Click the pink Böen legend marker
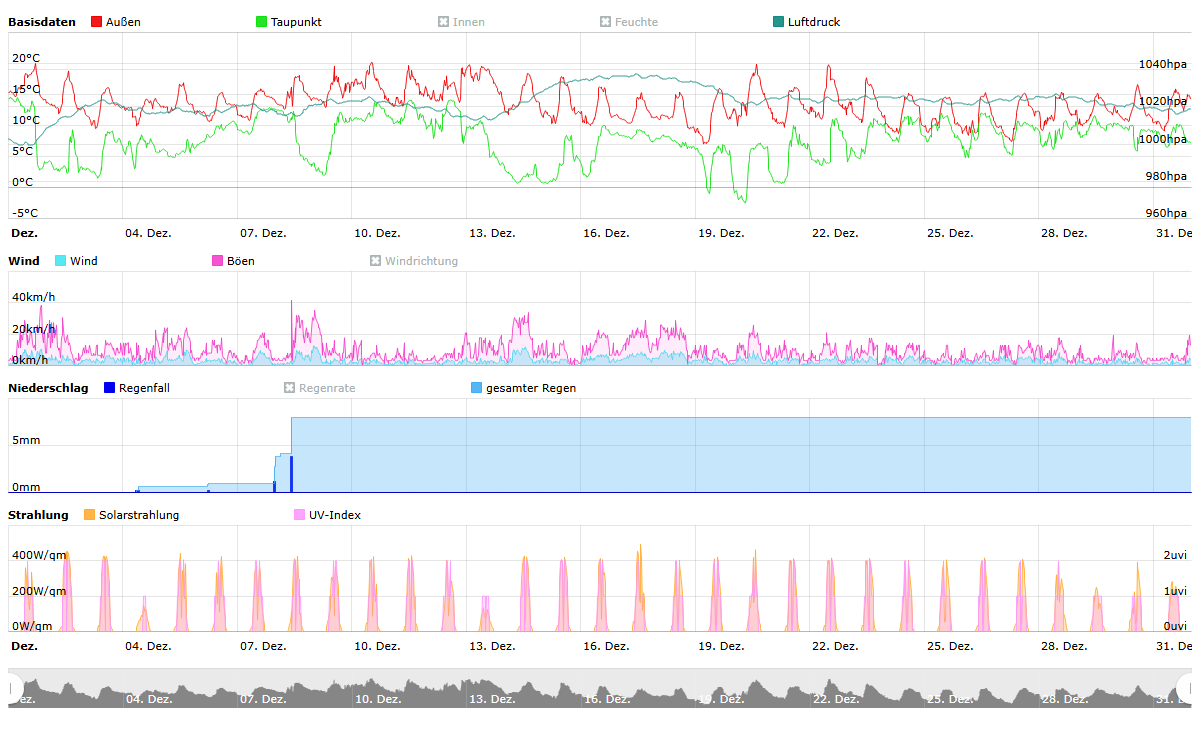1200x750 pixels. [218, 261]
